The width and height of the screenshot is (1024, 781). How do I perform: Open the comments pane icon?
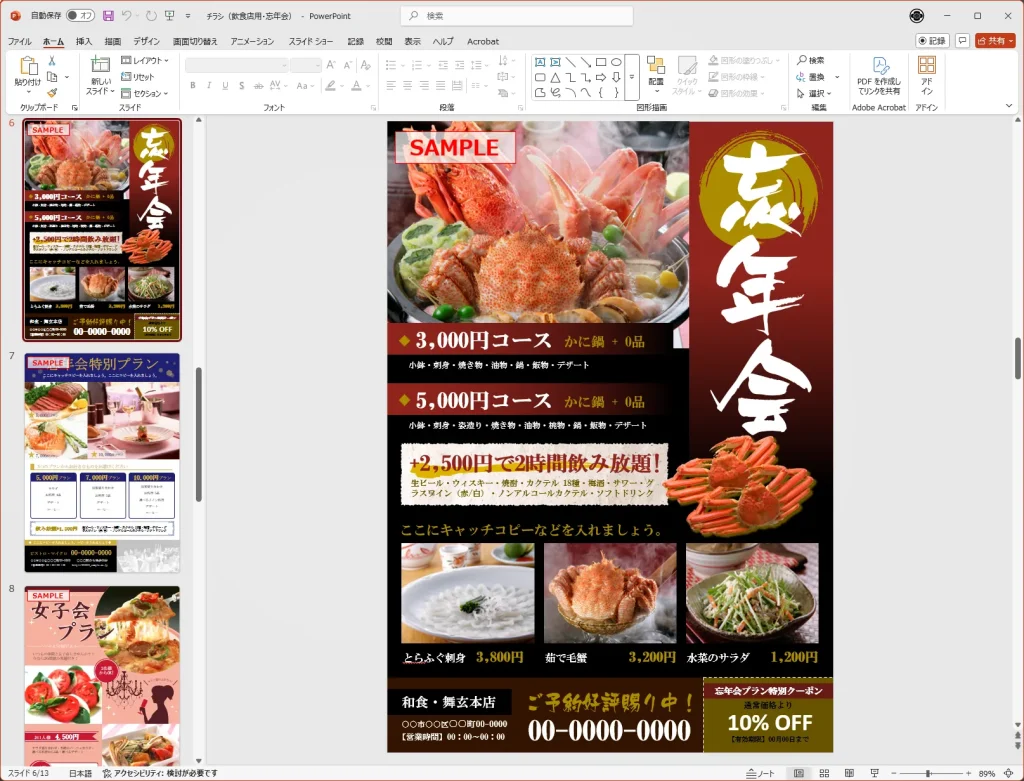tap(963, 41)
